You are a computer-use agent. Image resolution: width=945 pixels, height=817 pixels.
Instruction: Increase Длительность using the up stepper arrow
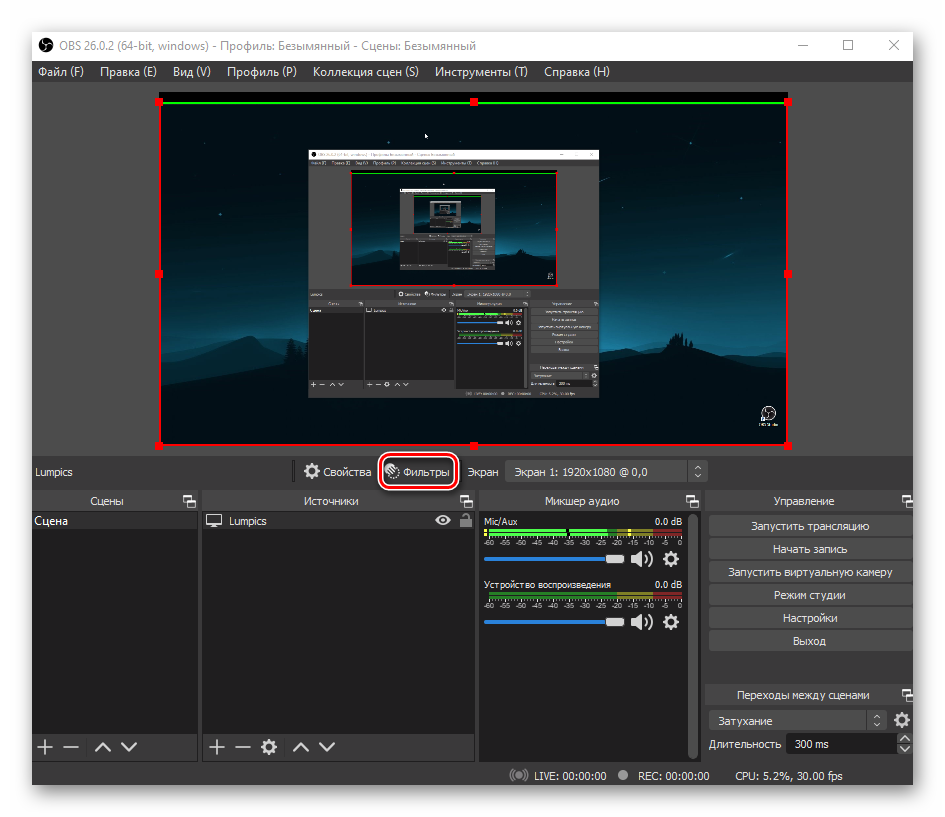click(x=904, y=739)
